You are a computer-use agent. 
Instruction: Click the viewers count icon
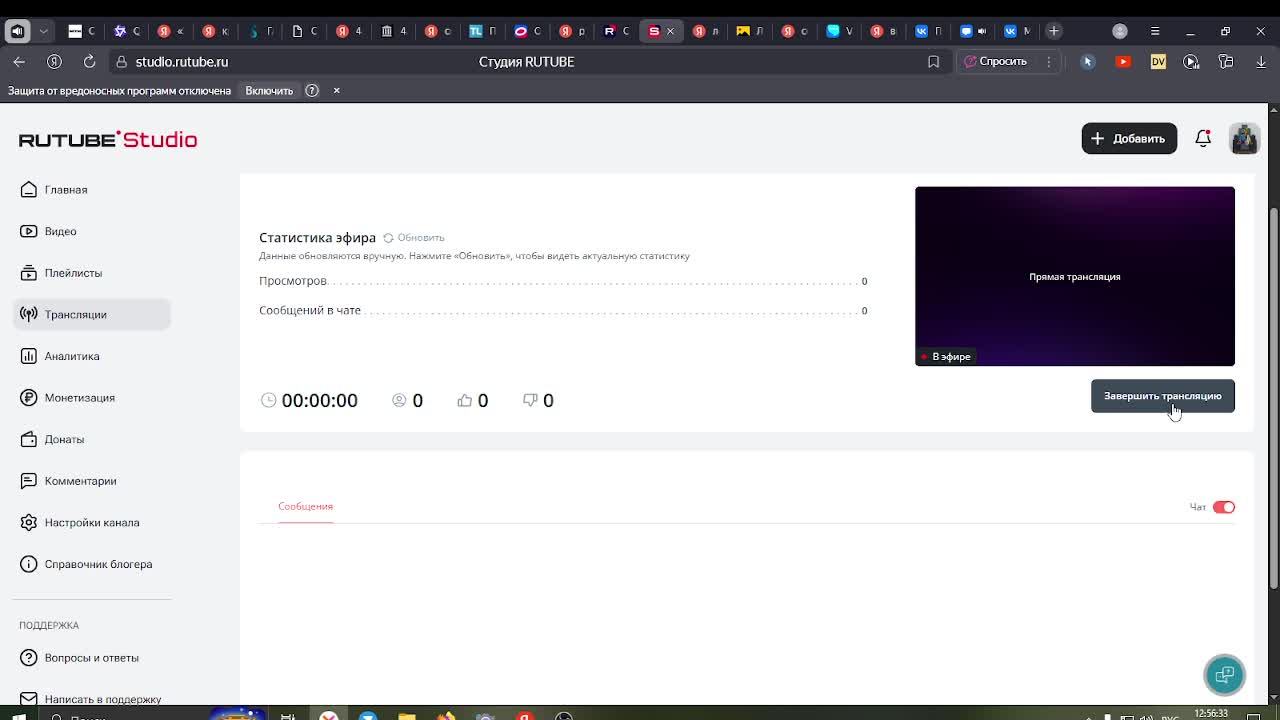[x=399, y=400]
